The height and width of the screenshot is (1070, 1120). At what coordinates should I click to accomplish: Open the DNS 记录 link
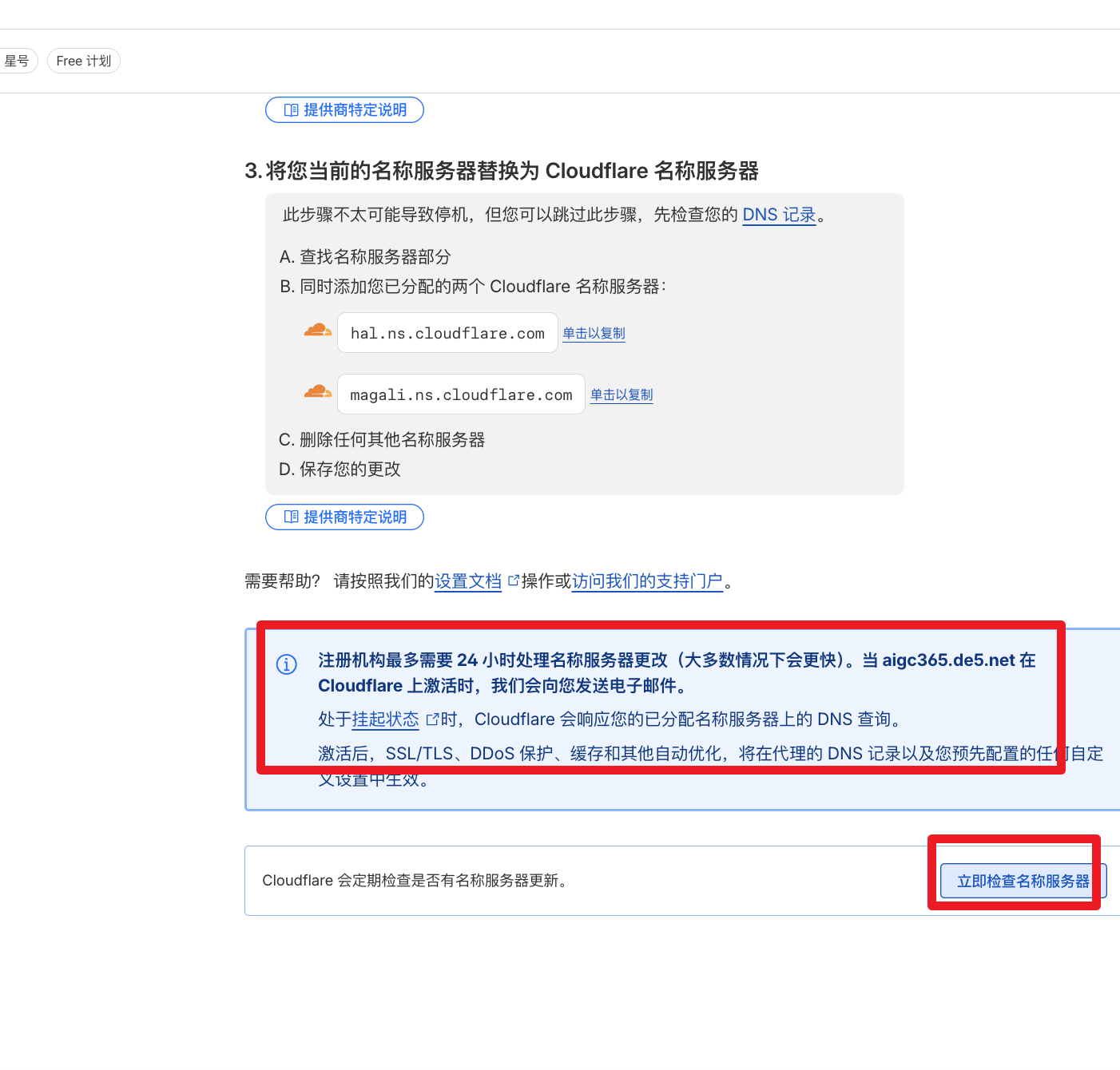(x=779, y=215)
